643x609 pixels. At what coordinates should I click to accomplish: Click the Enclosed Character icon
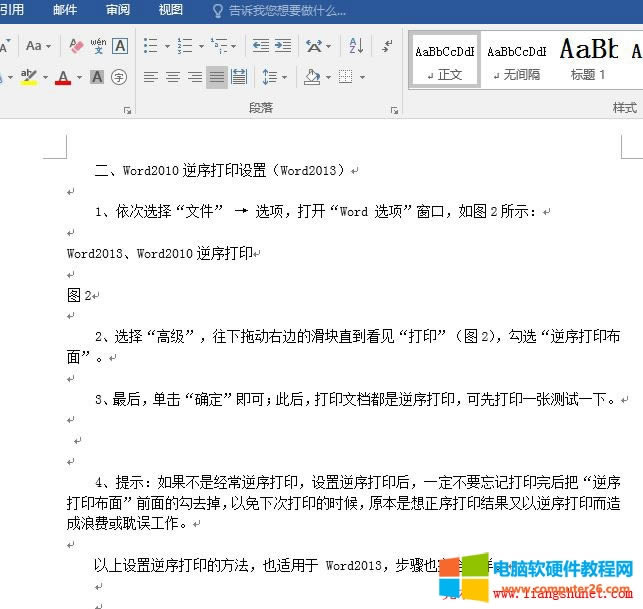tap(120, 77)
